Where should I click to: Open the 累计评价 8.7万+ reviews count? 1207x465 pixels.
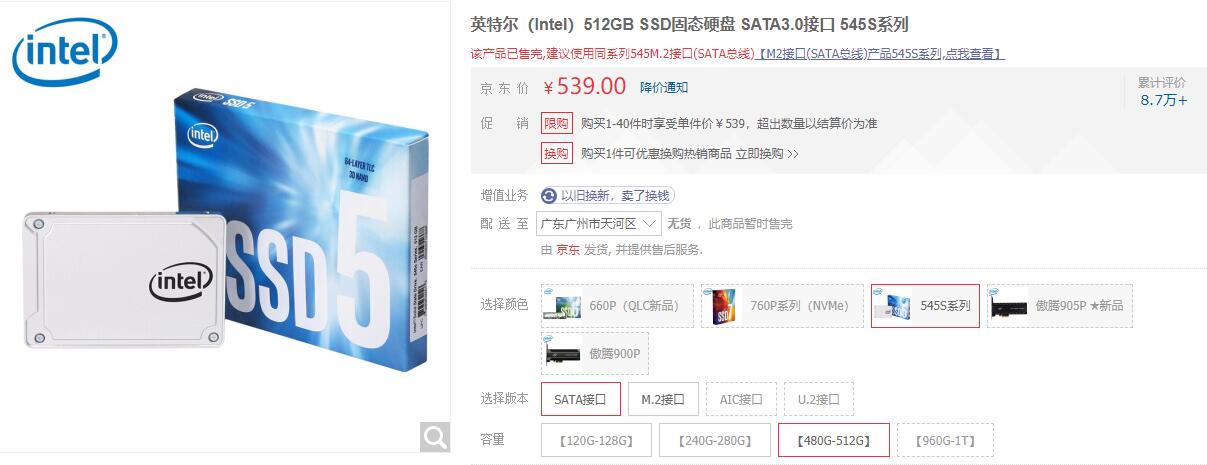pos(1163,91)
